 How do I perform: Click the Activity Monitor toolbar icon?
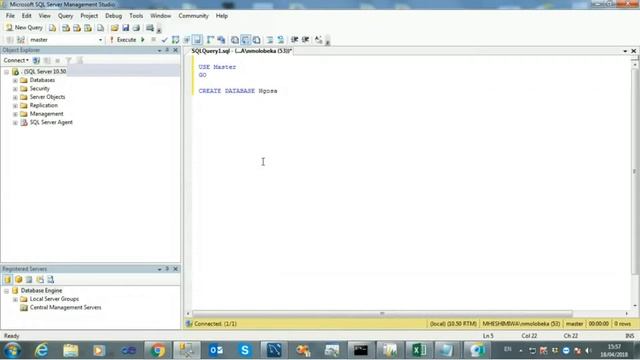point(150,28)
